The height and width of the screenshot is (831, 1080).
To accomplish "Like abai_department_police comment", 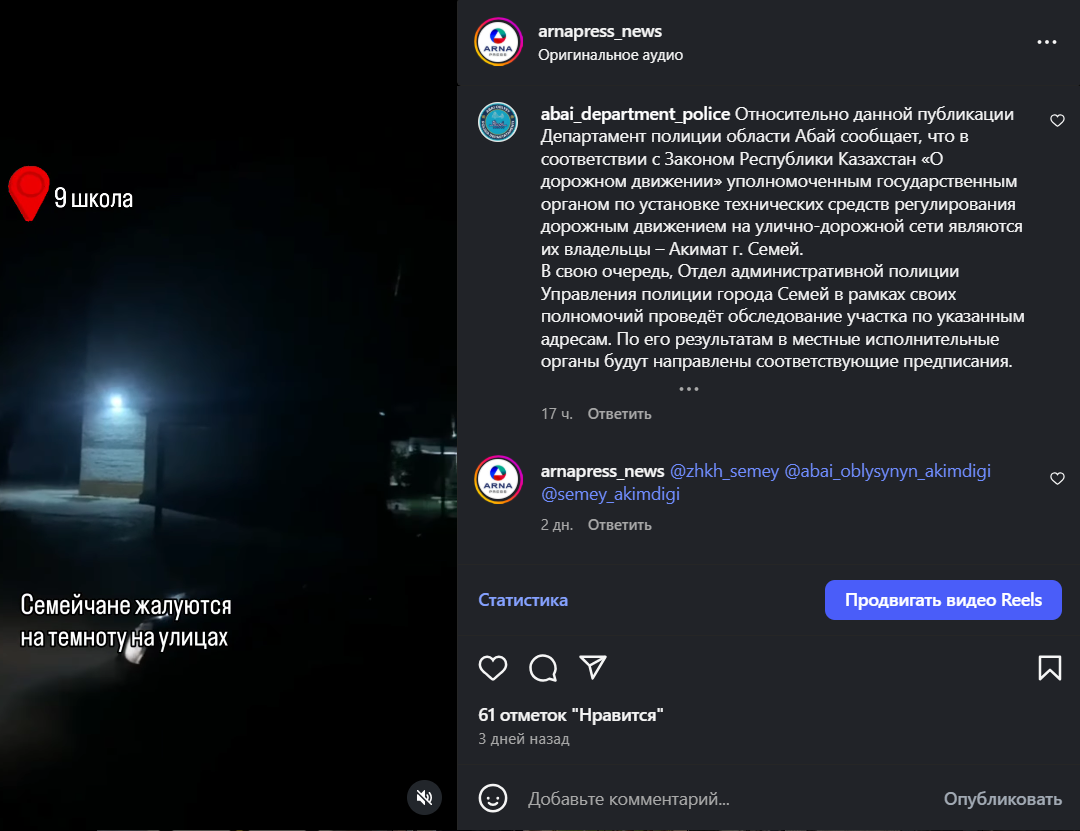I will click(x=1057, y=121).
